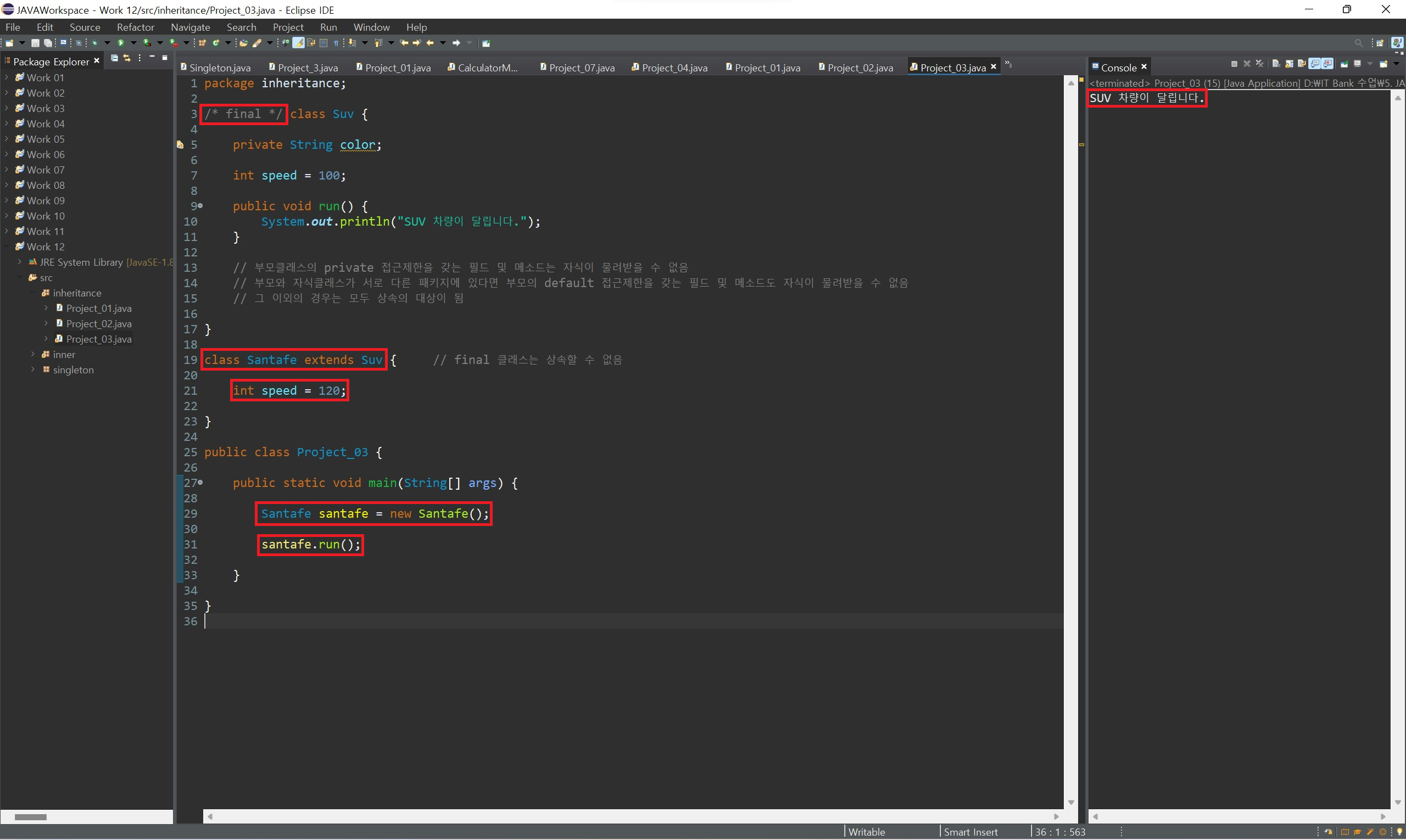The width and height of the screenshot is (1406, 840).
Task: Toggle Show Console When Standard Out Changes
Action: click(1315, 64)
